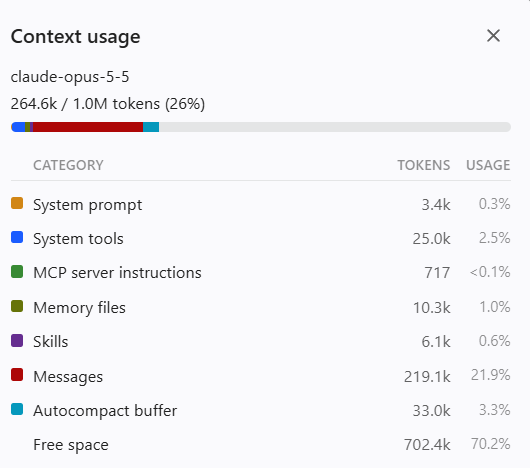Image resolution: width=530 pixels, height=468 pixels.
Task: Click the teal Autocompact buffer swatch
Action: [x=17, y=409]
